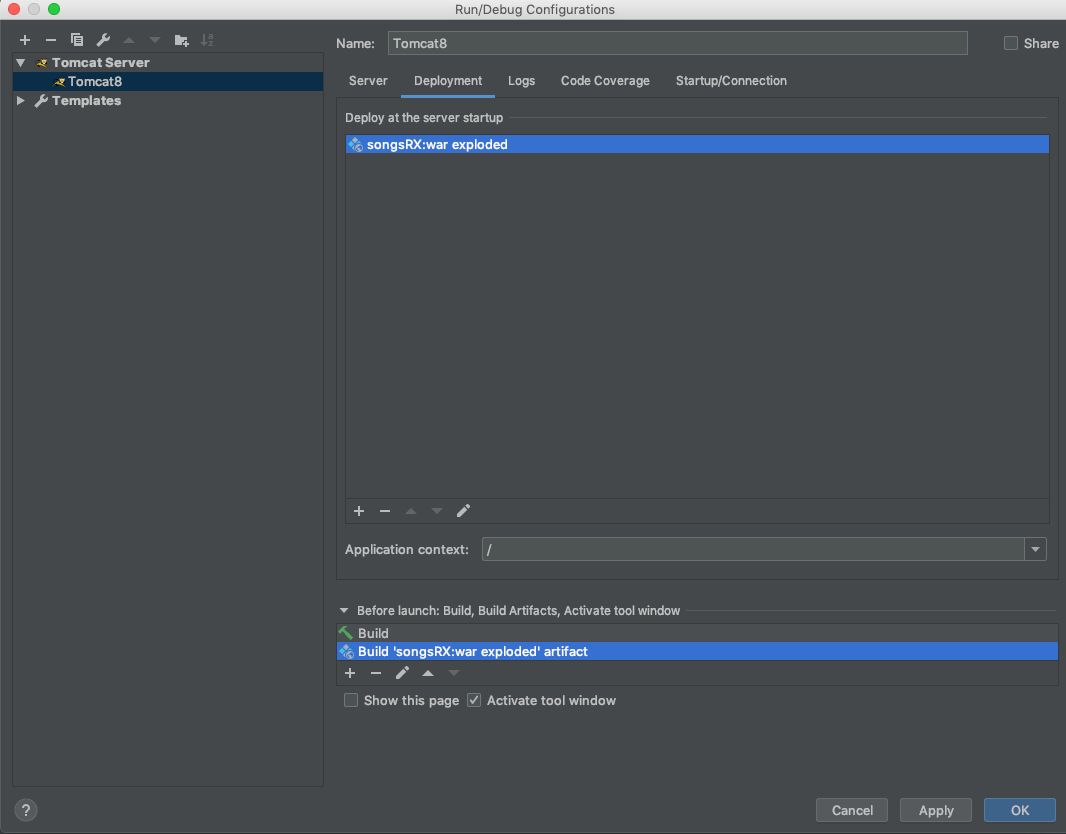Remove selected configuration with minus icon
Screen dimensions: 1066x834
pos(50,40)
